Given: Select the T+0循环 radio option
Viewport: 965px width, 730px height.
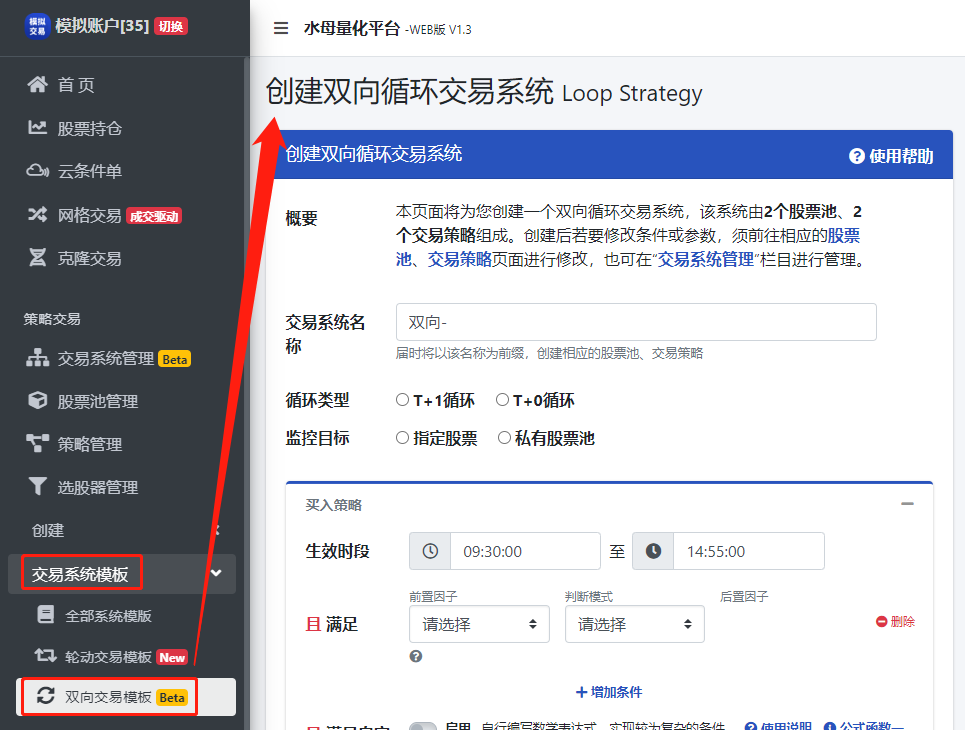Looking at the screenshot, I should [503, 400].
